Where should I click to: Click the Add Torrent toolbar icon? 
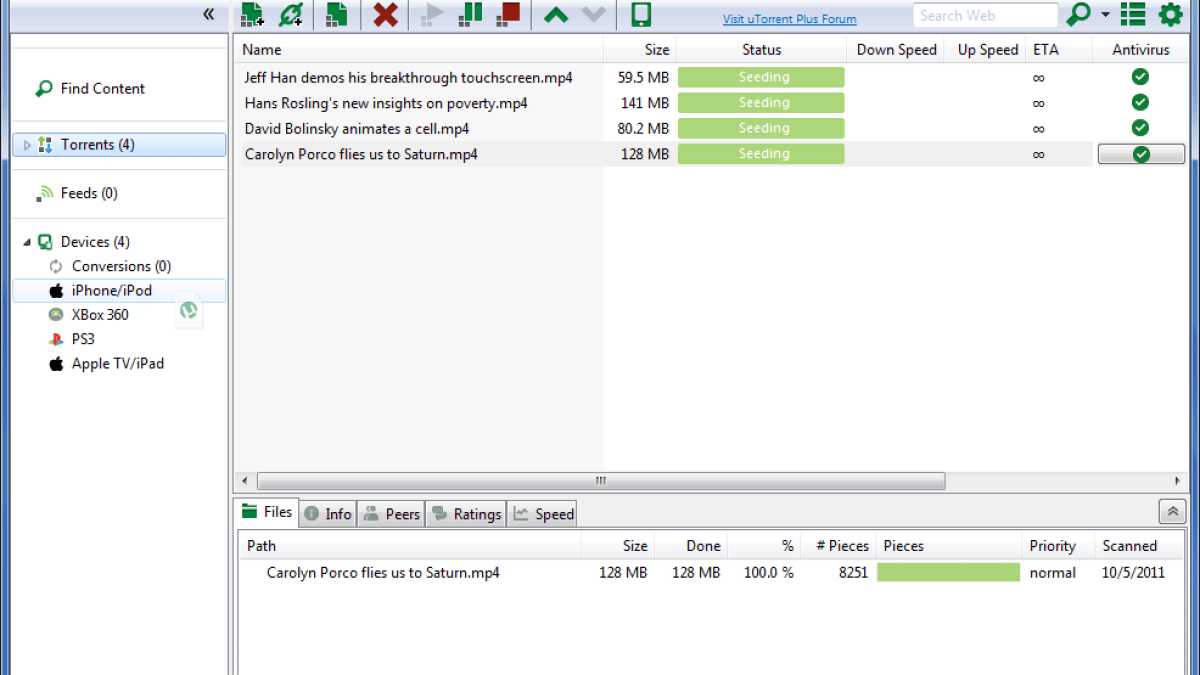[x=252, y=14]
